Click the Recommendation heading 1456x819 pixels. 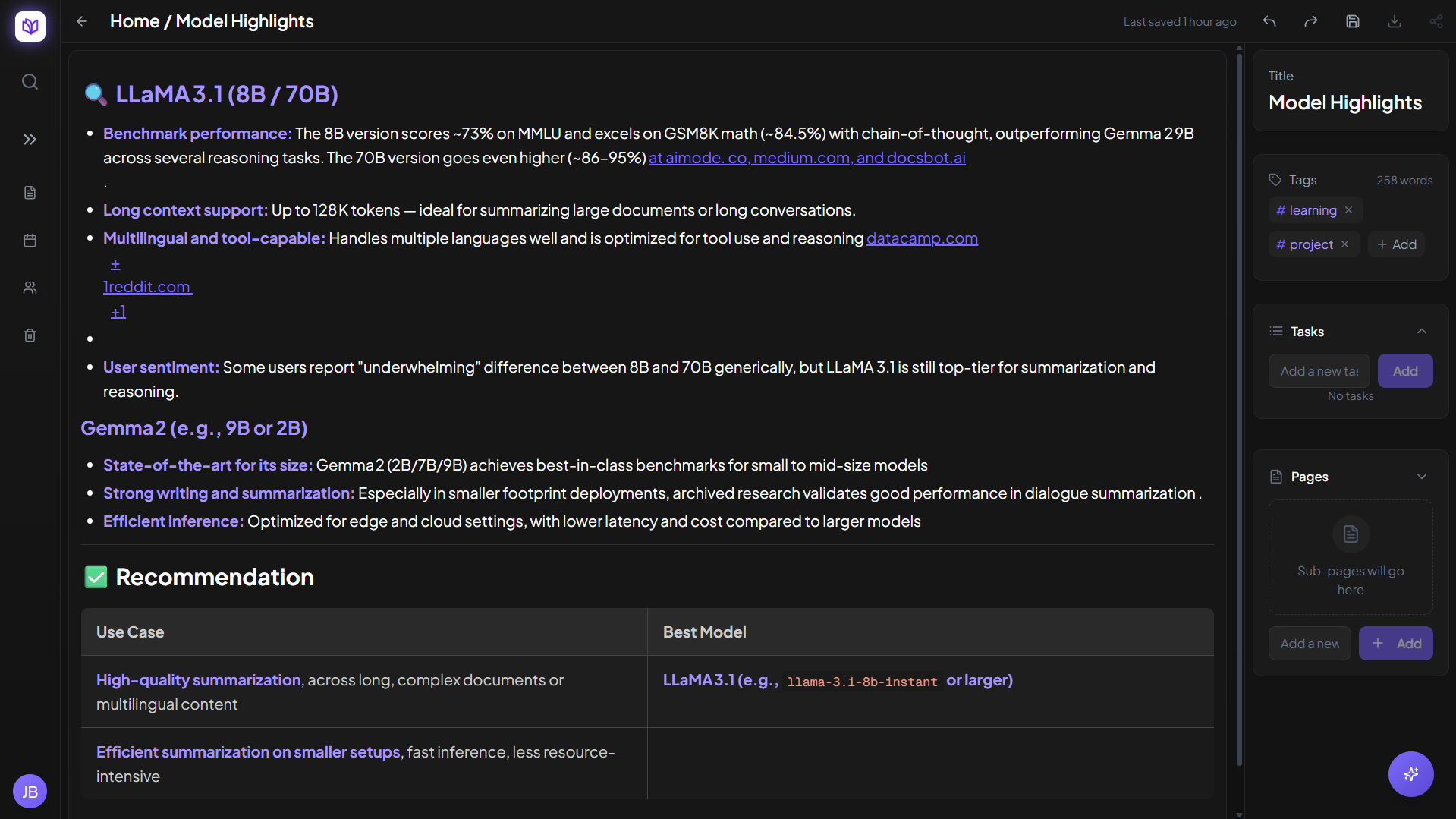click(215, 577)
